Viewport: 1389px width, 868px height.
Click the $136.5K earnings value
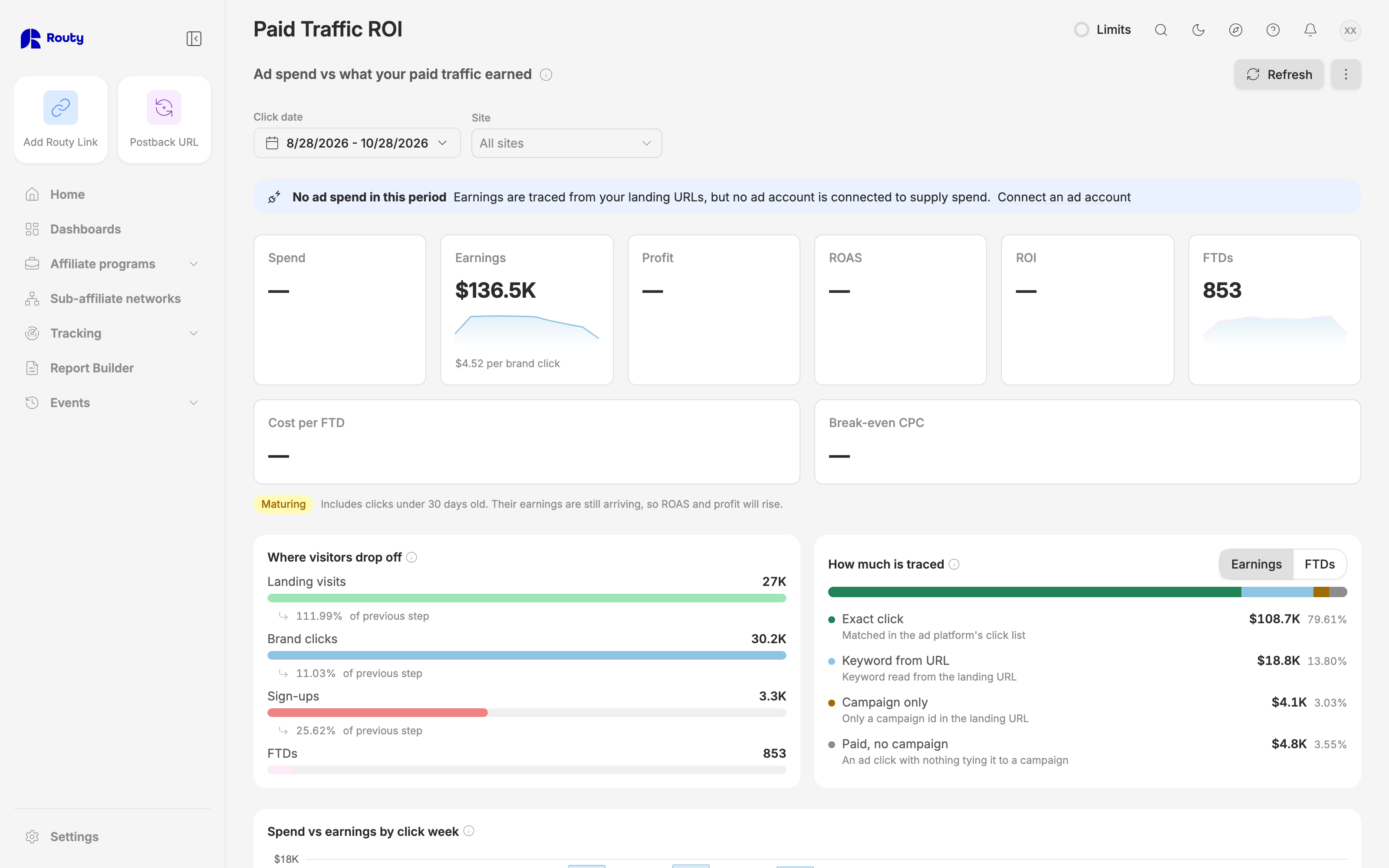point(495,290)
